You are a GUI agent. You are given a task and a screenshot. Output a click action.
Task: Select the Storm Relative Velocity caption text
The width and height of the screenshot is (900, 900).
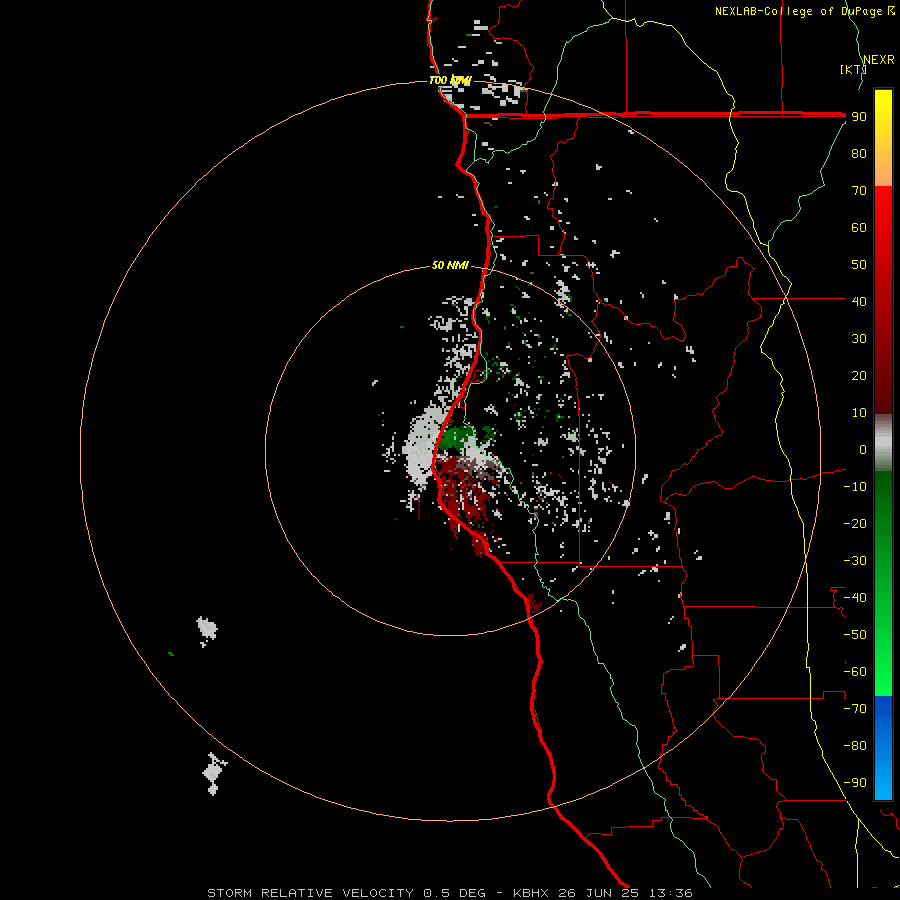pyautogui.click(x=449, y=893)
